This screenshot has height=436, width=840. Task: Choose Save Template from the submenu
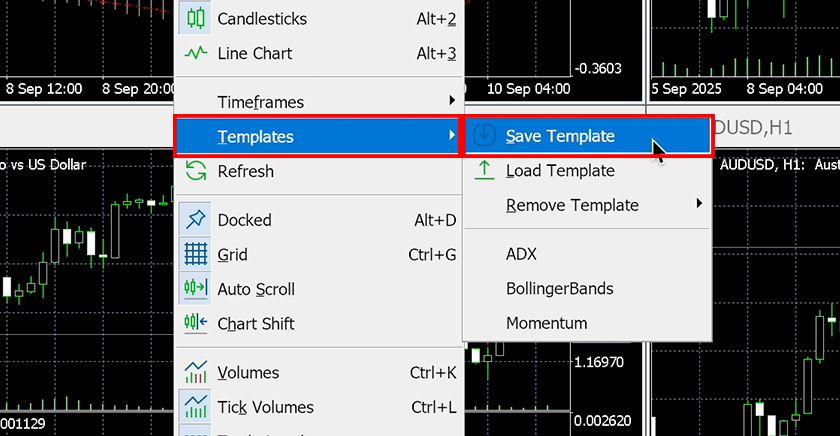[x=560, y=136]
